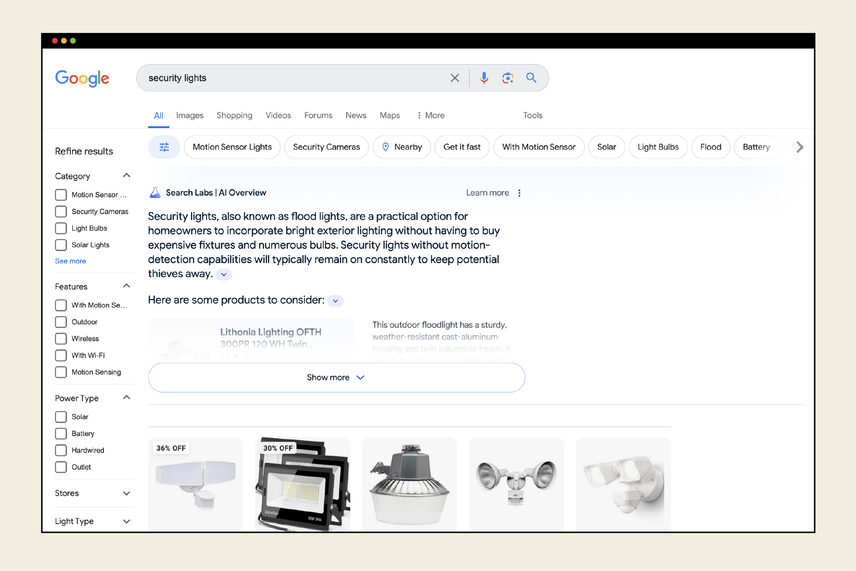The height and width of the screenshot is (571, 856).
Task: Switch to the Shopping tab
Action: (x=234, y=115)
